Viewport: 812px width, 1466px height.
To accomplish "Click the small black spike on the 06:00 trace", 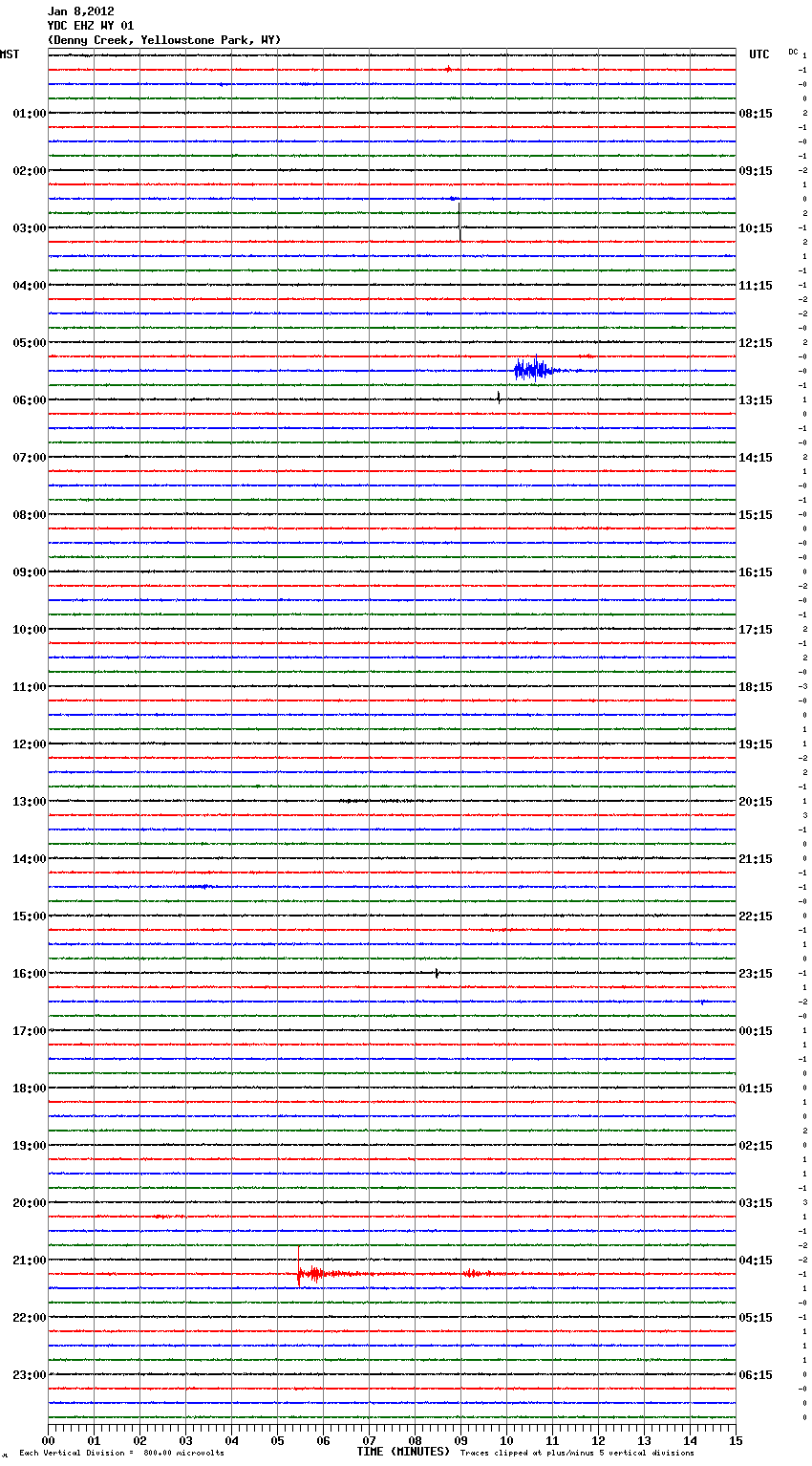I will (x=499, y=397).
